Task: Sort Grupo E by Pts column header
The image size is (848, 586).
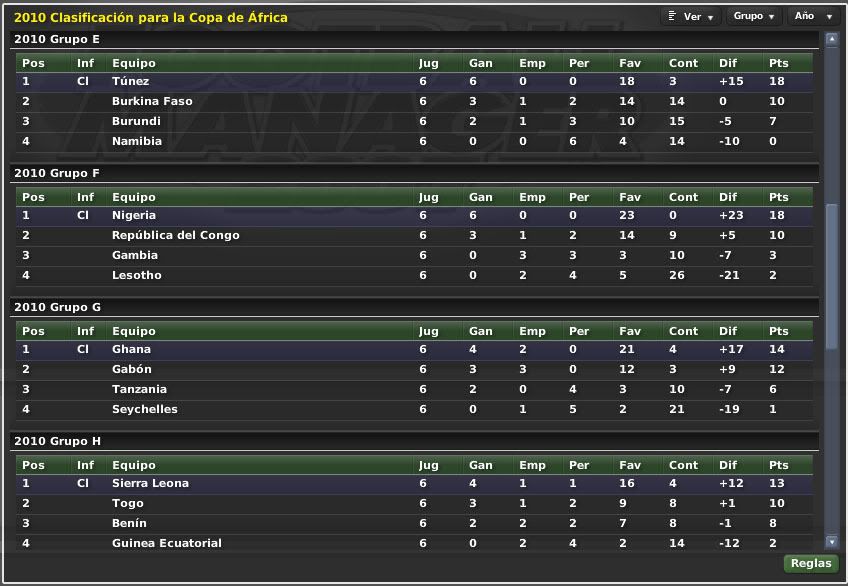Action: tap(778, 63)
